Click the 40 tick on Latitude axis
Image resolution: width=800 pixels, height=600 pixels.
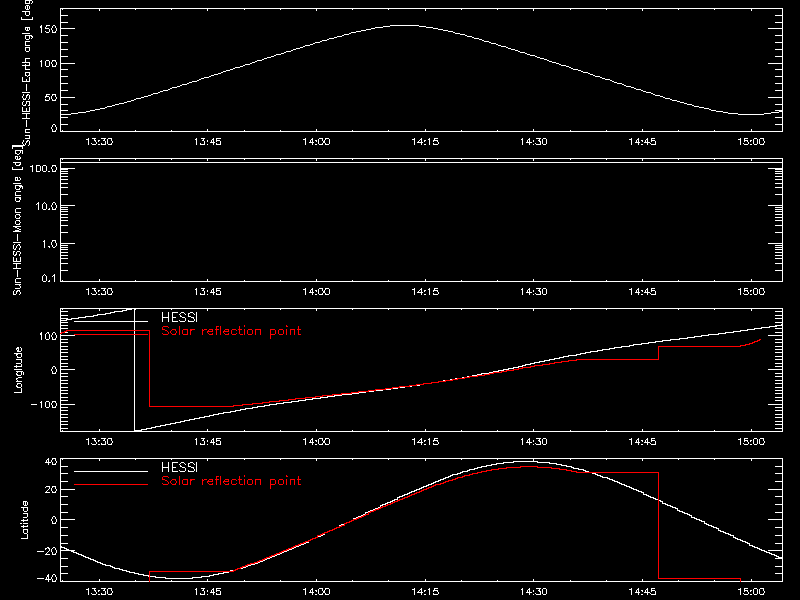[51, 462]
